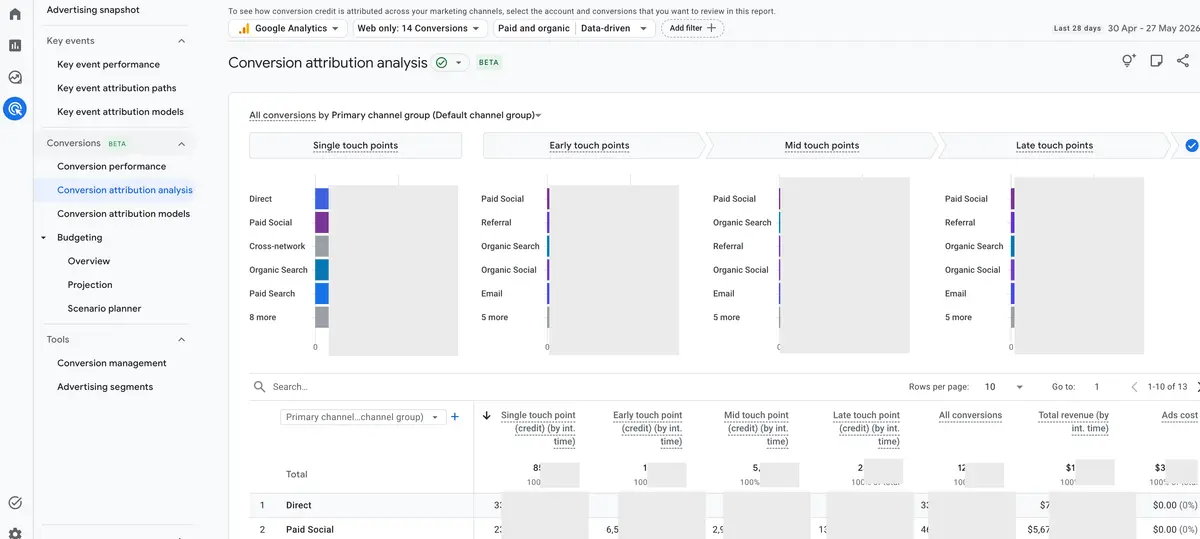Screen dimensions: 1200x539
Task: Open Conversion management tool
Action: [112, 363]
